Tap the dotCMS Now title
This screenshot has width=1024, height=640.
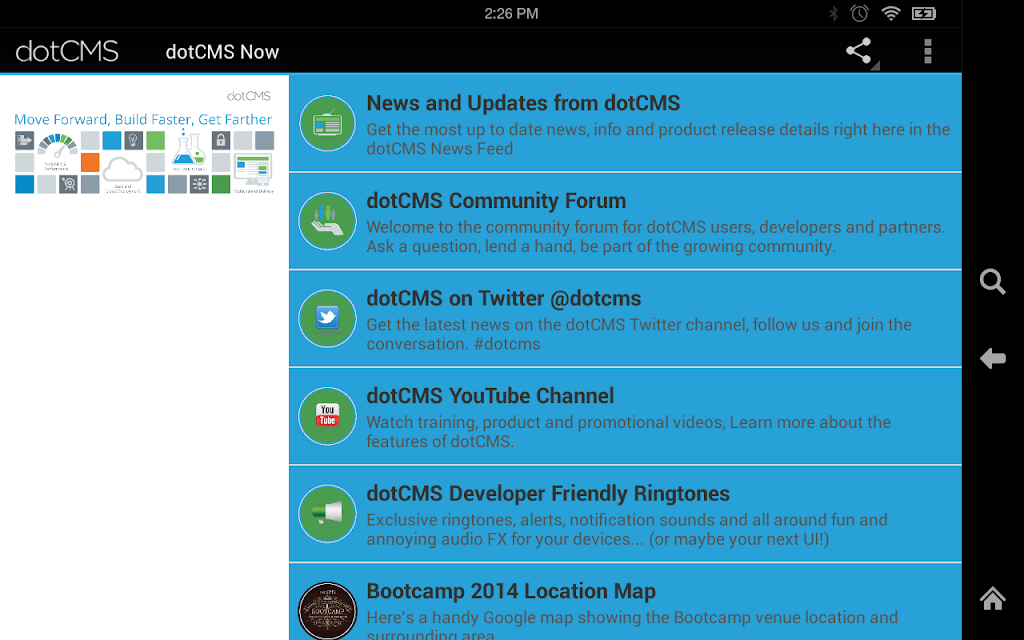222,52
